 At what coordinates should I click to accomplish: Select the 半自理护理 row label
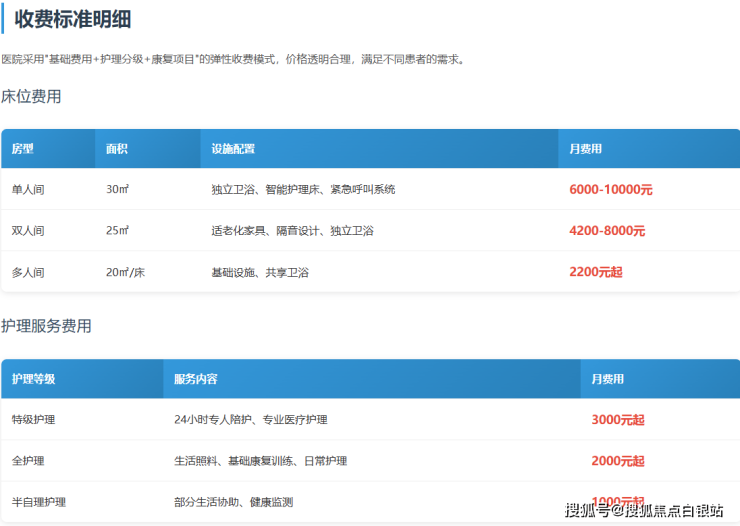pyautogui.click(x=39, y=502)
